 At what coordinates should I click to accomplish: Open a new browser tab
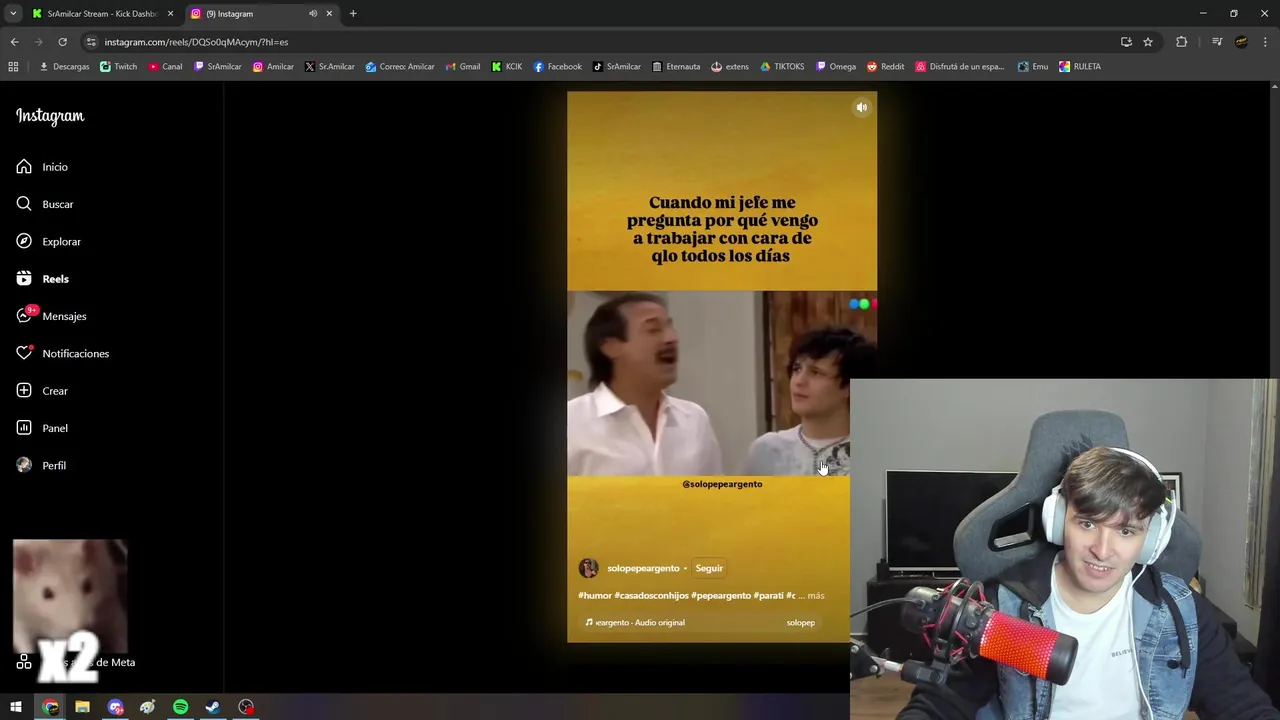[x=353, y=14]
